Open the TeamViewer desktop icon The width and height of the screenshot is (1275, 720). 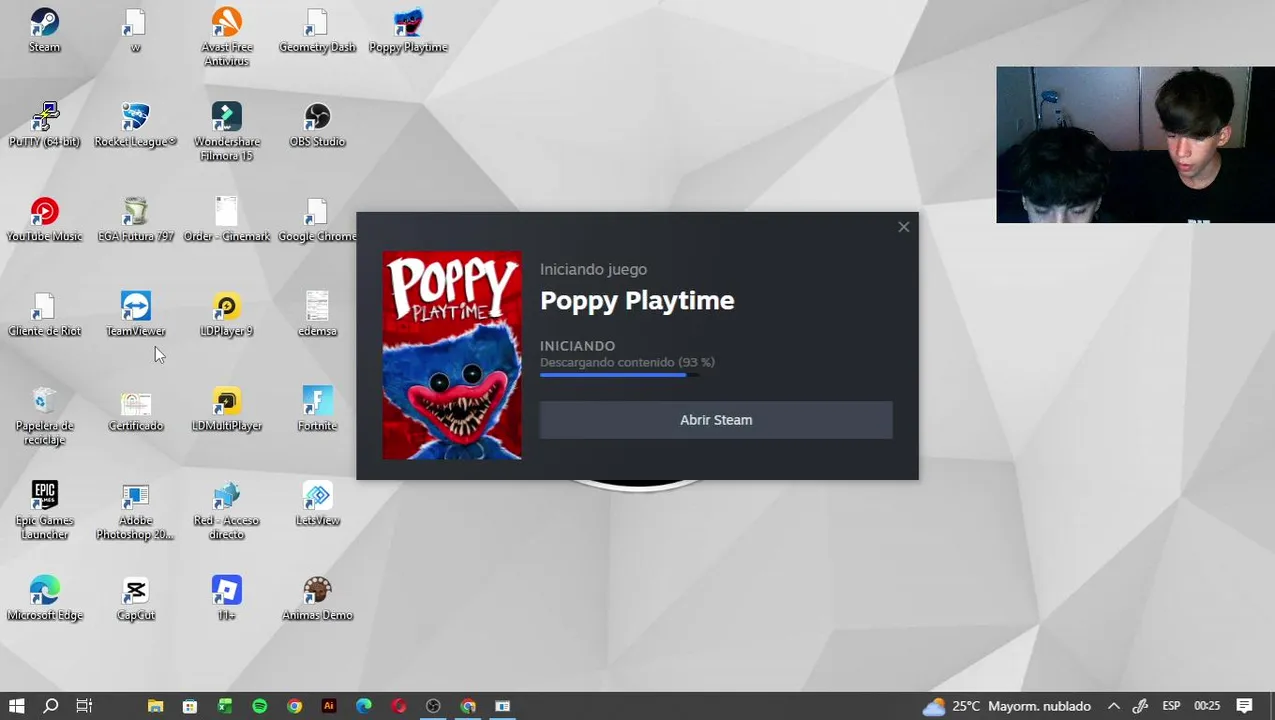(135, 314)
